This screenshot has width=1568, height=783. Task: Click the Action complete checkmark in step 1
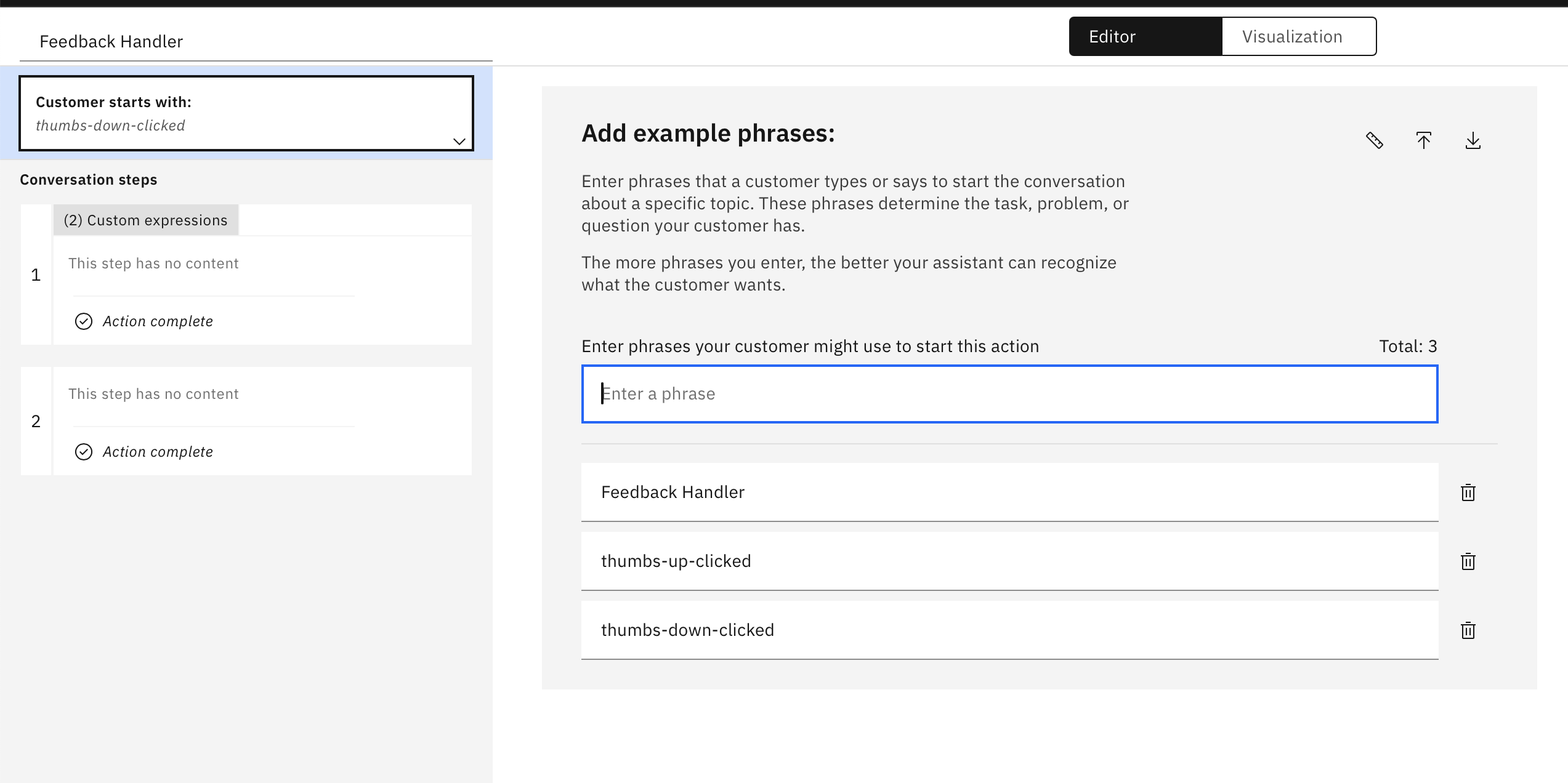coord(84,321)
